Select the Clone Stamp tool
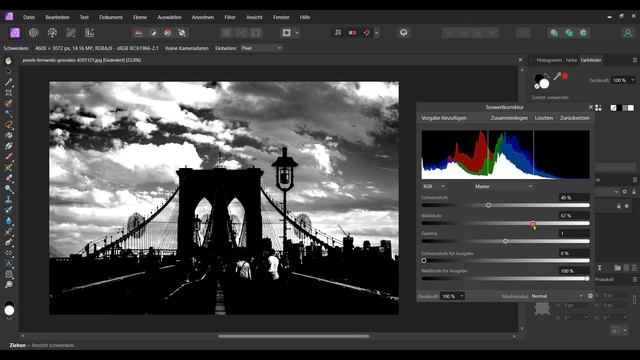Image resolution: width=640 pixels, height=360 pixels. pyautogui.click(x=9, y=199)
